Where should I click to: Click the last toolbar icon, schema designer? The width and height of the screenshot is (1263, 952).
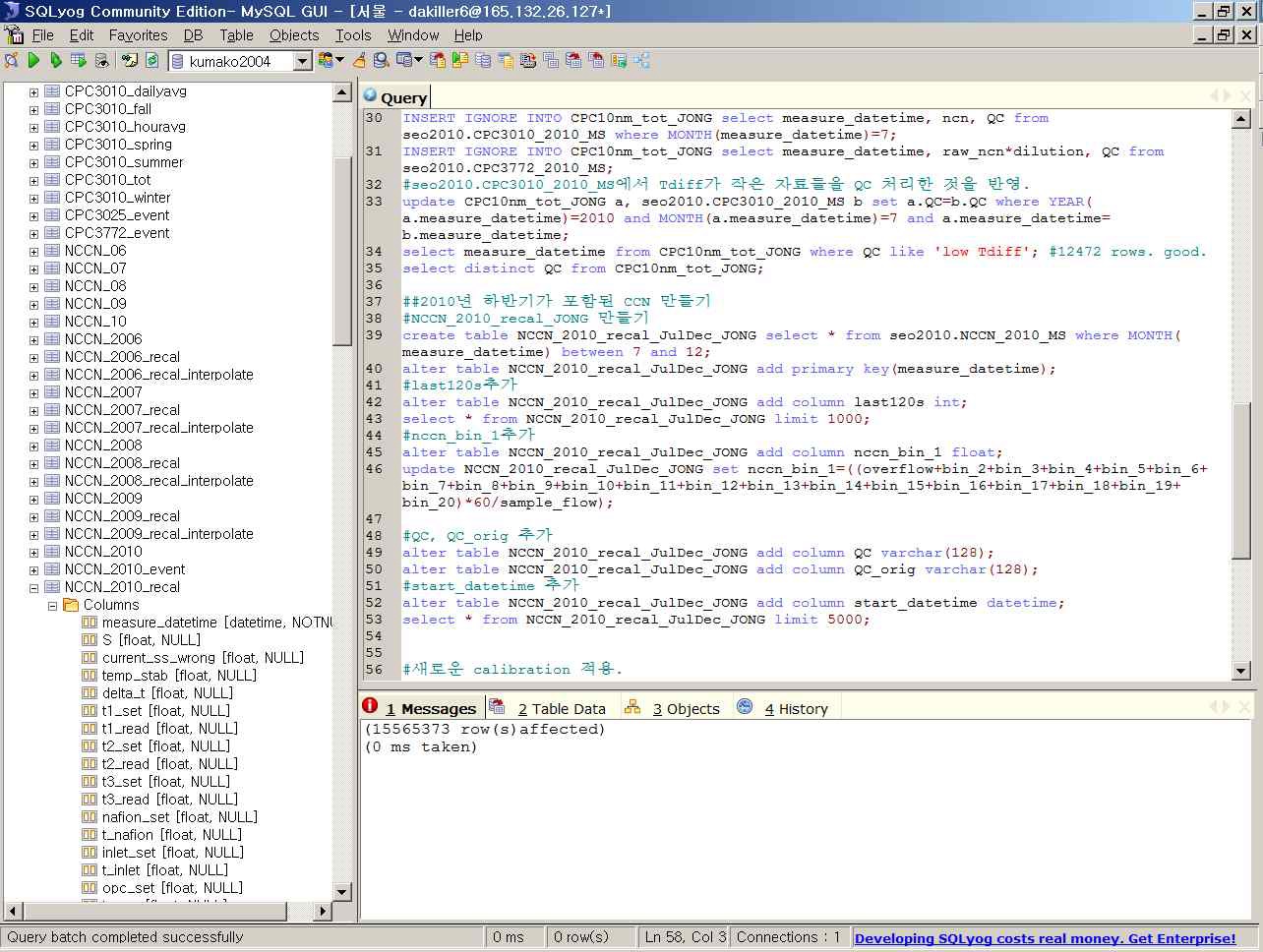click(642, 61)
